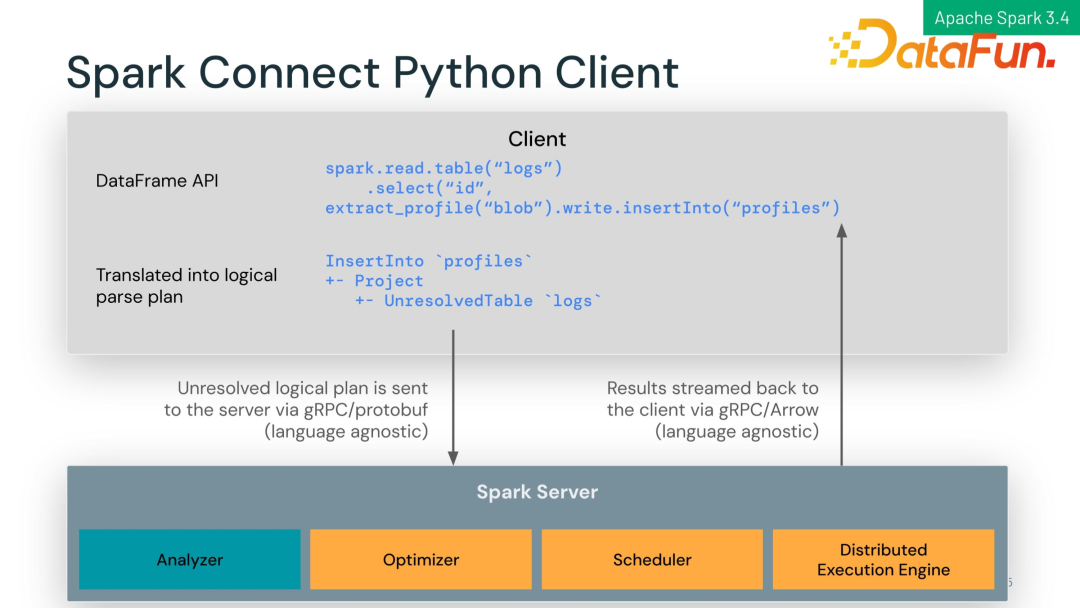Click the Unresolved logical plan is sent text
This screenshot has height=608, width=1080.
coord(296,410)
